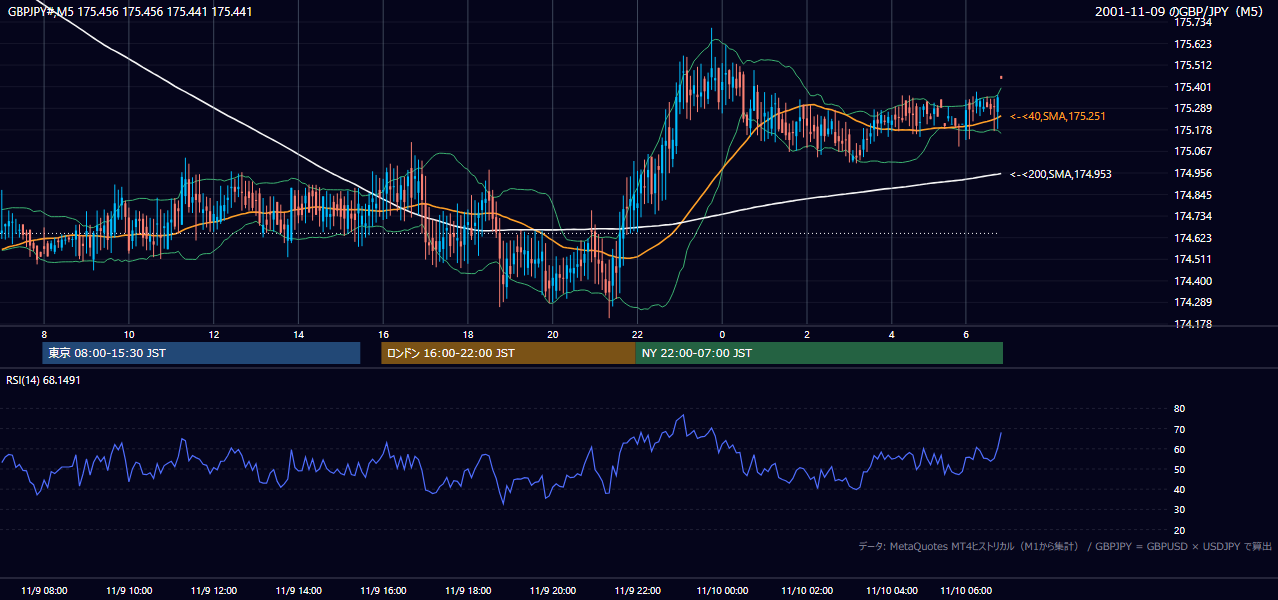Click price axis value 175.289
This screenshot has width=1278, height=600.
click(1193, 108)
